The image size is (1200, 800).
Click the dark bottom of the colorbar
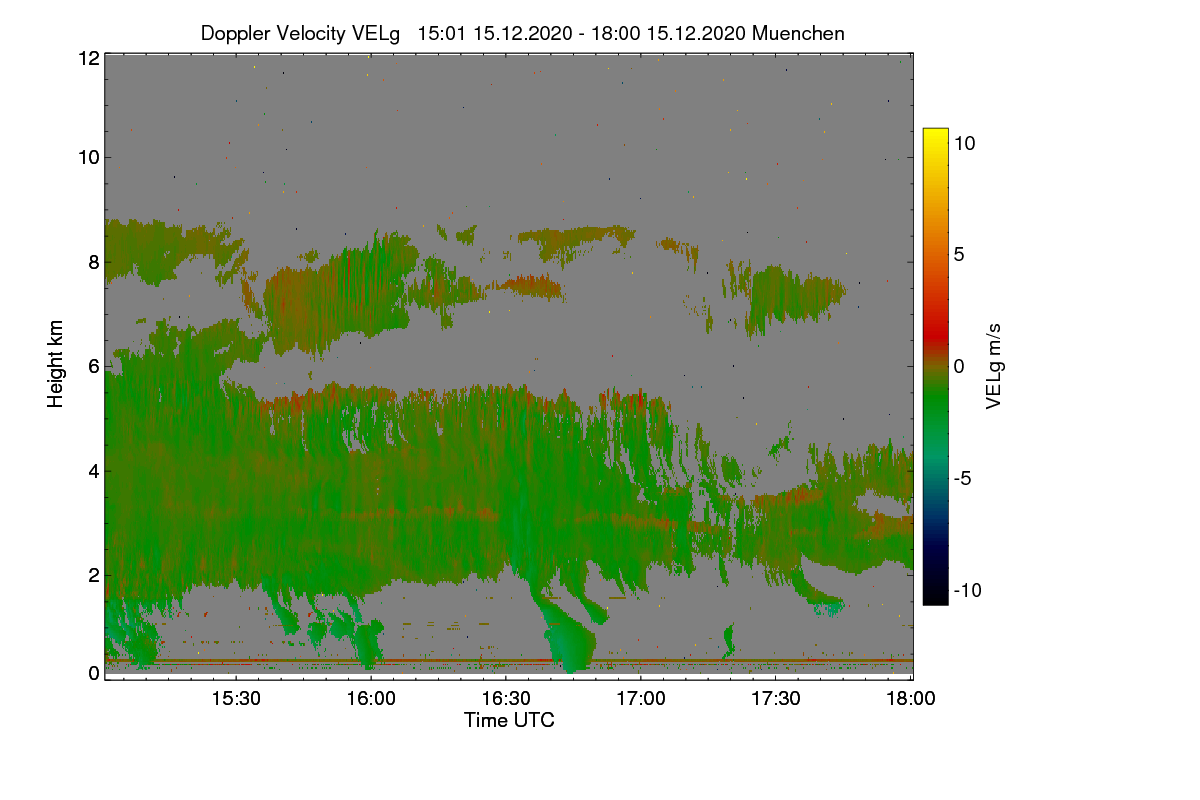935,596
